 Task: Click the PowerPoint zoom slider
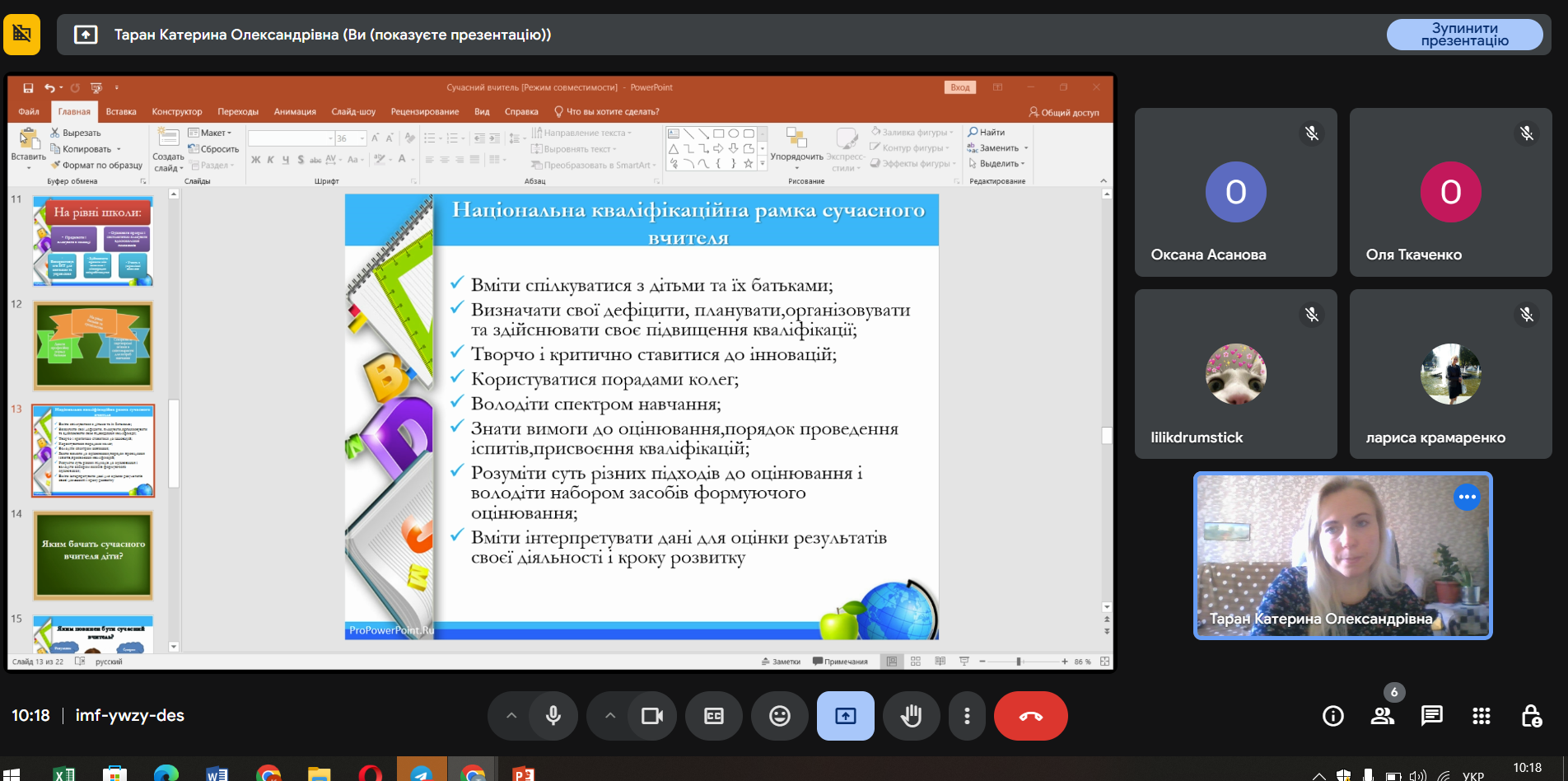click(1019, 662)
